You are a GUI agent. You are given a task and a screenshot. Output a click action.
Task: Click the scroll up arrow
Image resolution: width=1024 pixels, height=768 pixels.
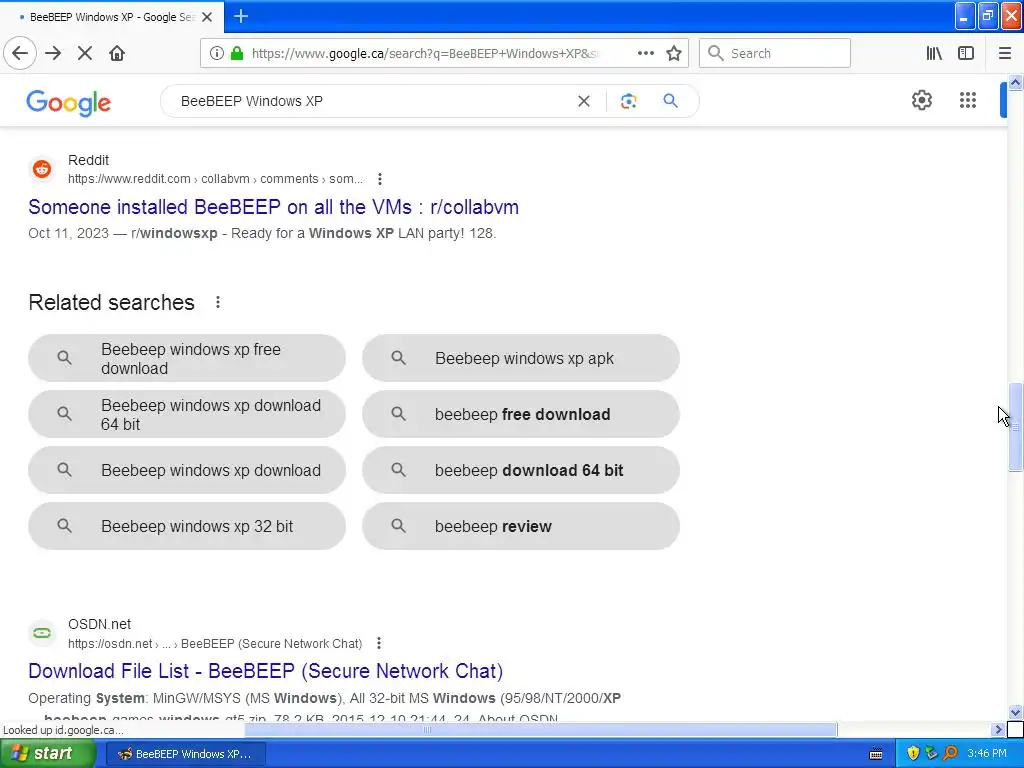tap(1015, 82)
